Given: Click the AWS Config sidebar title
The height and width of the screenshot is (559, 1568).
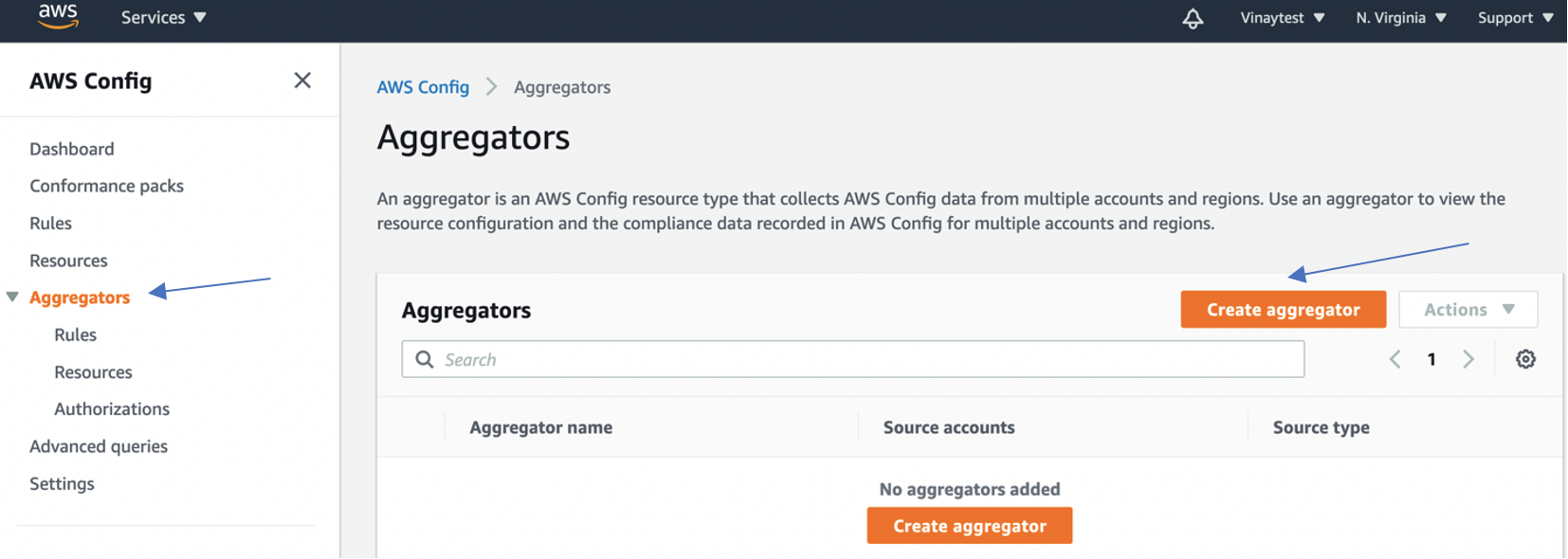Looking at the screenshot, I should tap(91, 81).
